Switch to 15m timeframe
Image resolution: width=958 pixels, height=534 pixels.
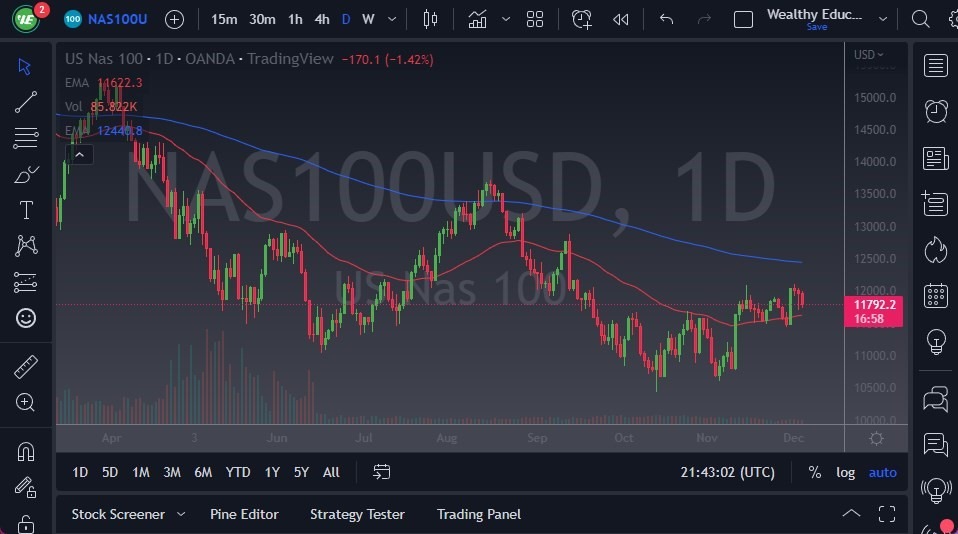point(224,20)
